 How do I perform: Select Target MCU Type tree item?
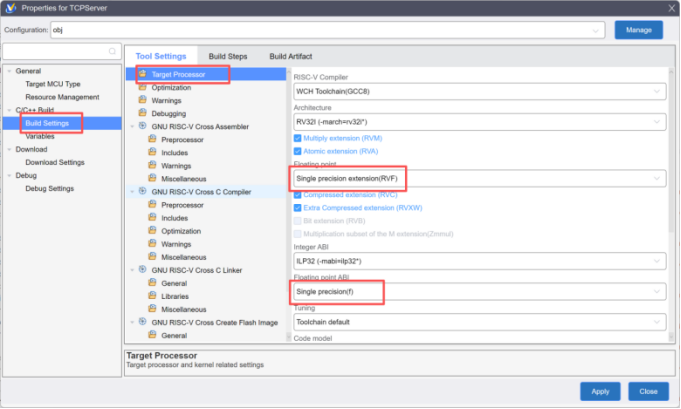[x=53, y=84]
